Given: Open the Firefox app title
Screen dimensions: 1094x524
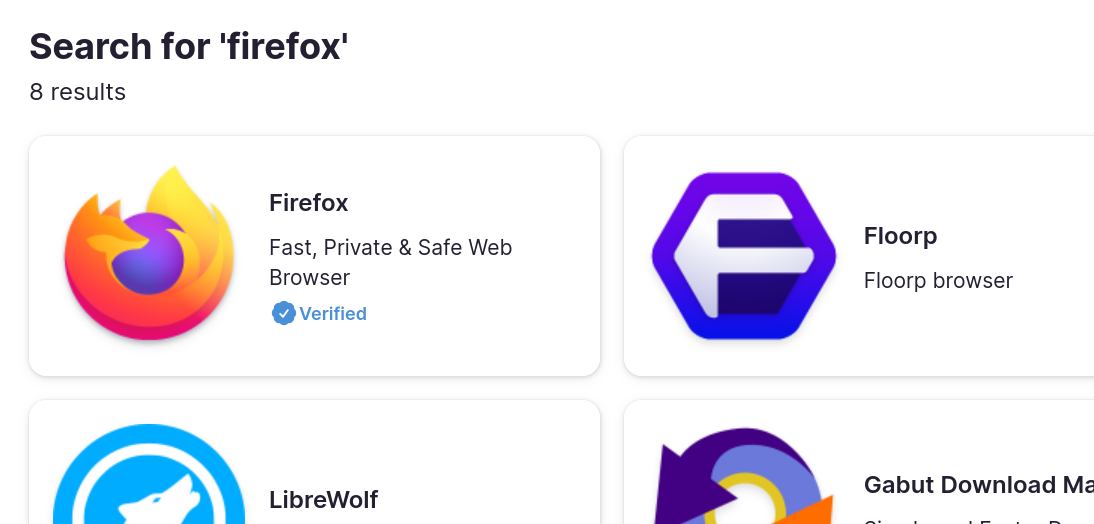Looking at the screenshot, I should 308,203.
